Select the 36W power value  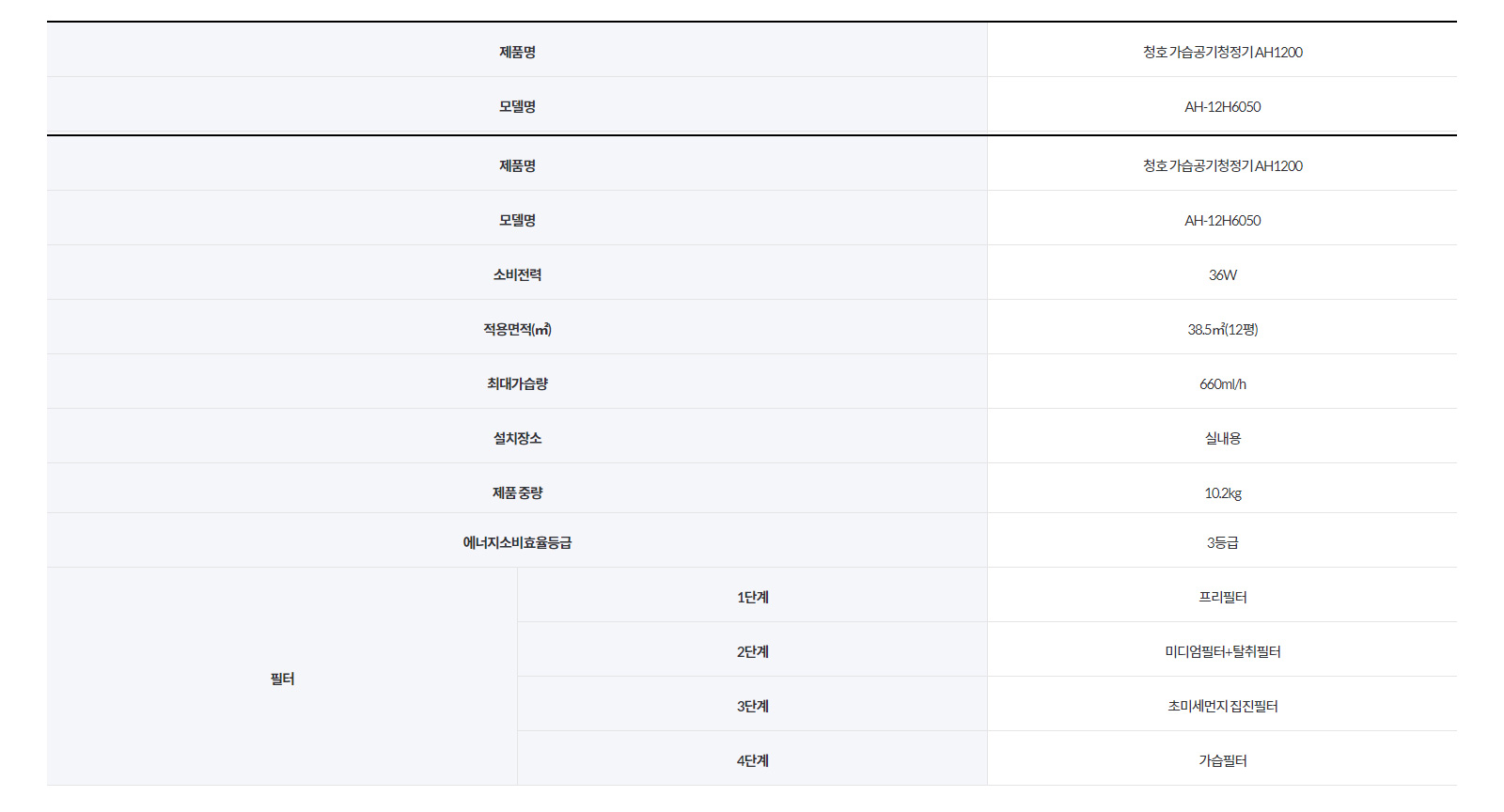click(x=1222, y=274)
